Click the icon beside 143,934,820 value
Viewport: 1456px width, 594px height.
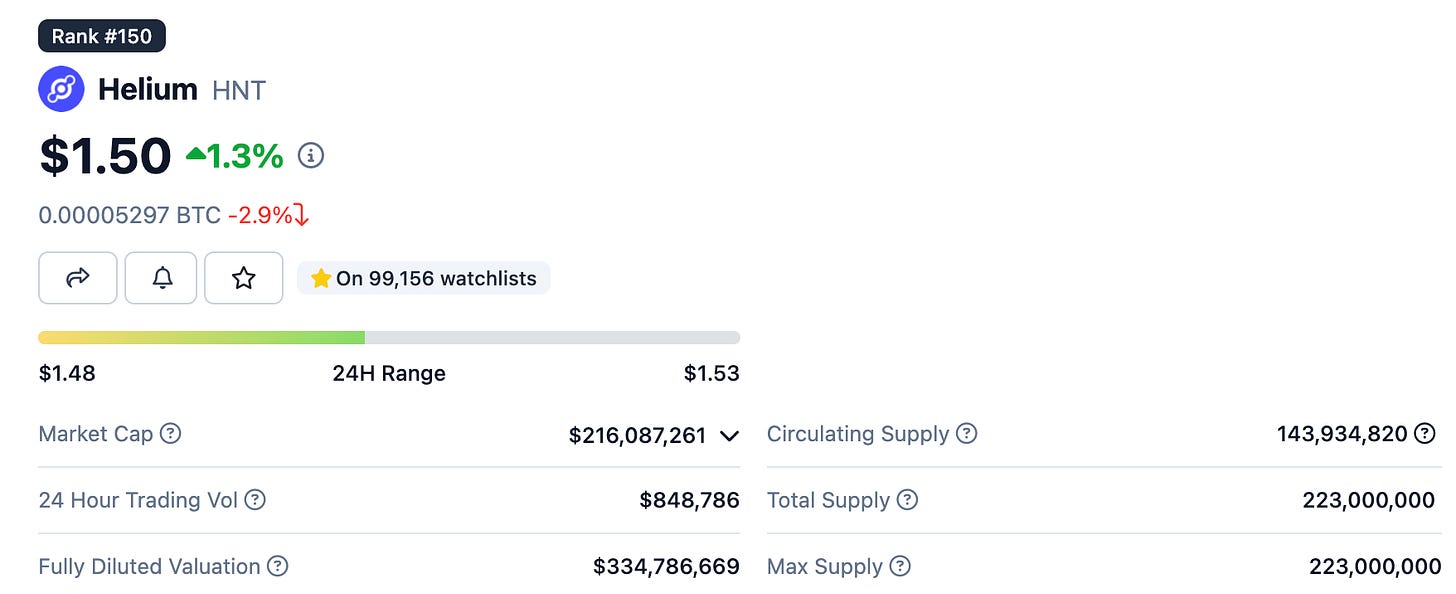1424,434
